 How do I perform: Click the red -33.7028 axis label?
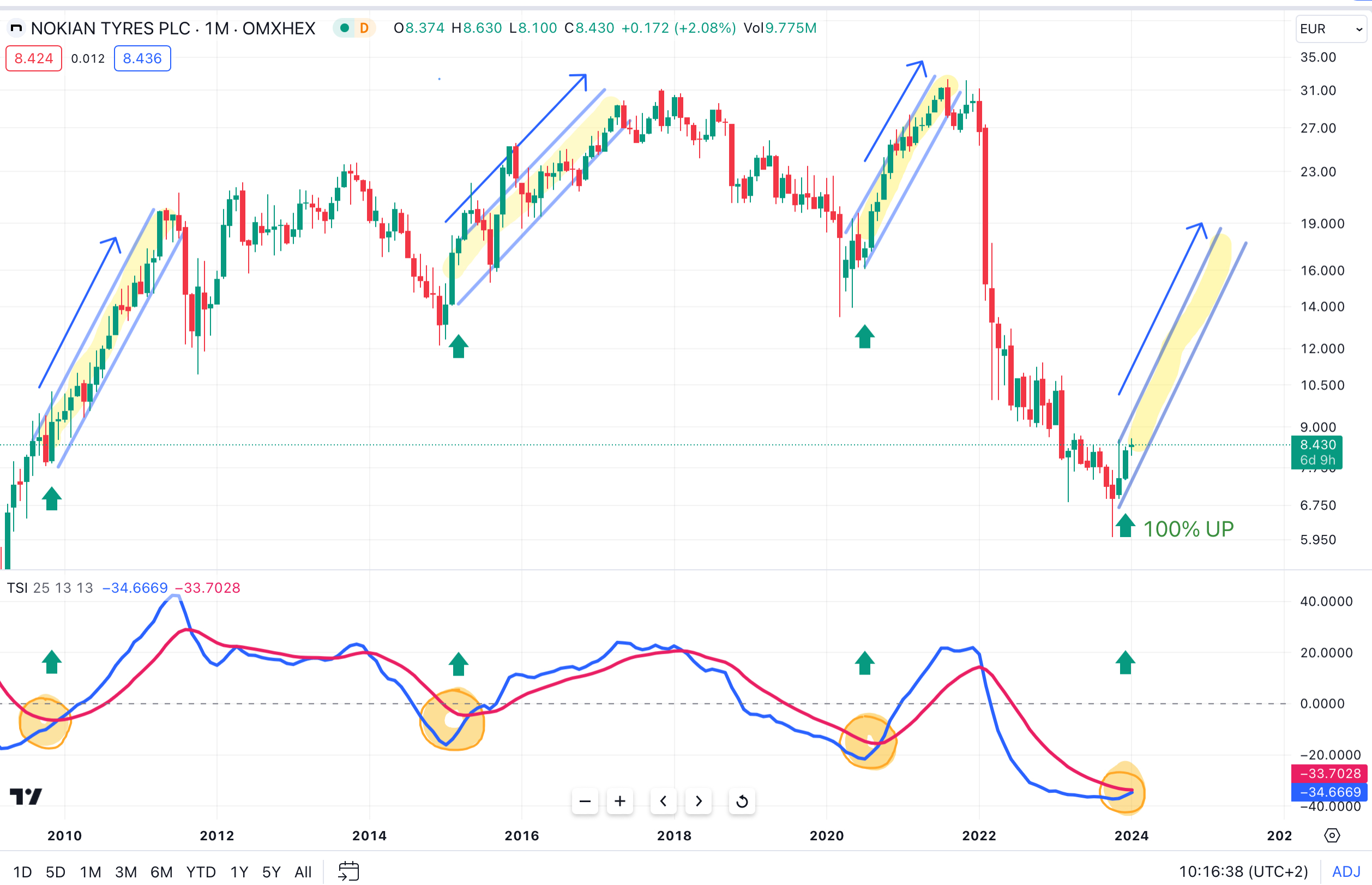click(1329, 774)
